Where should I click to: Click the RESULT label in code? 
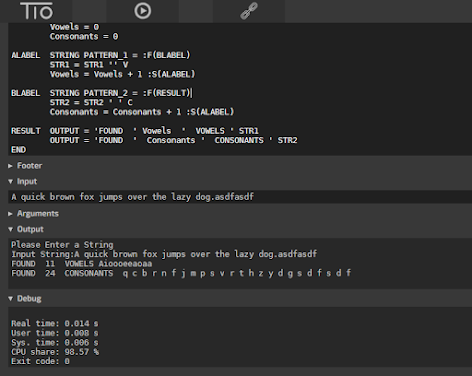26,131
